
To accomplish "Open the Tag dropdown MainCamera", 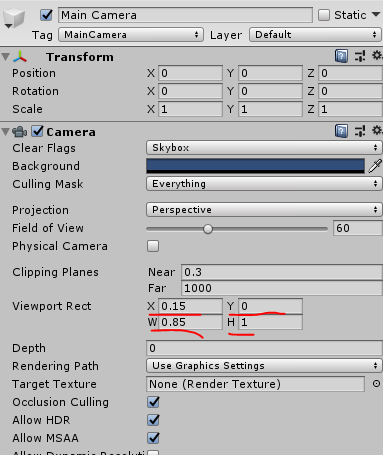I will 131,35.
